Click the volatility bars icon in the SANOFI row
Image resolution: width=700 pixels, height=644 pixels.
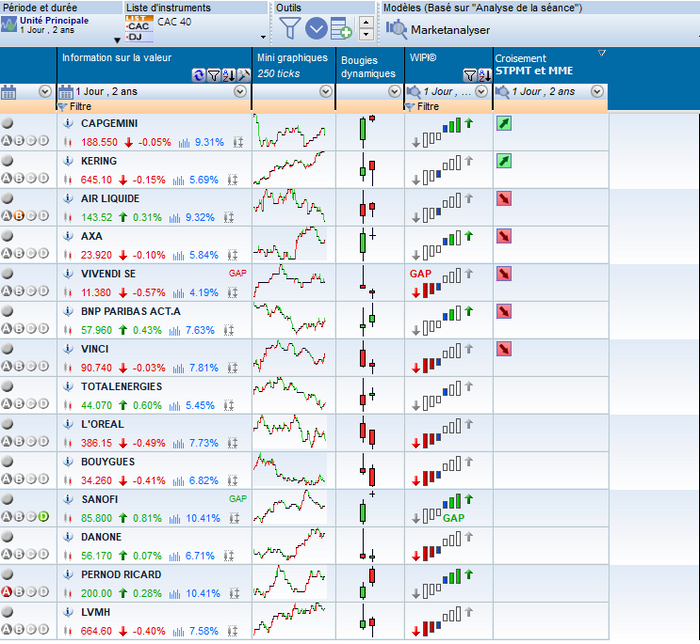175,519
